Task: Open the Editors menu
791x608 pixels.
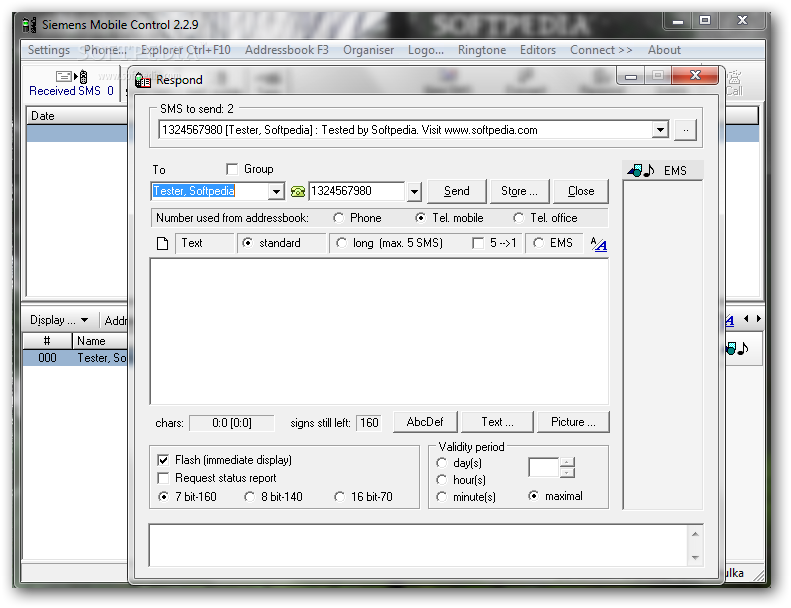Action: click(538, 50)
